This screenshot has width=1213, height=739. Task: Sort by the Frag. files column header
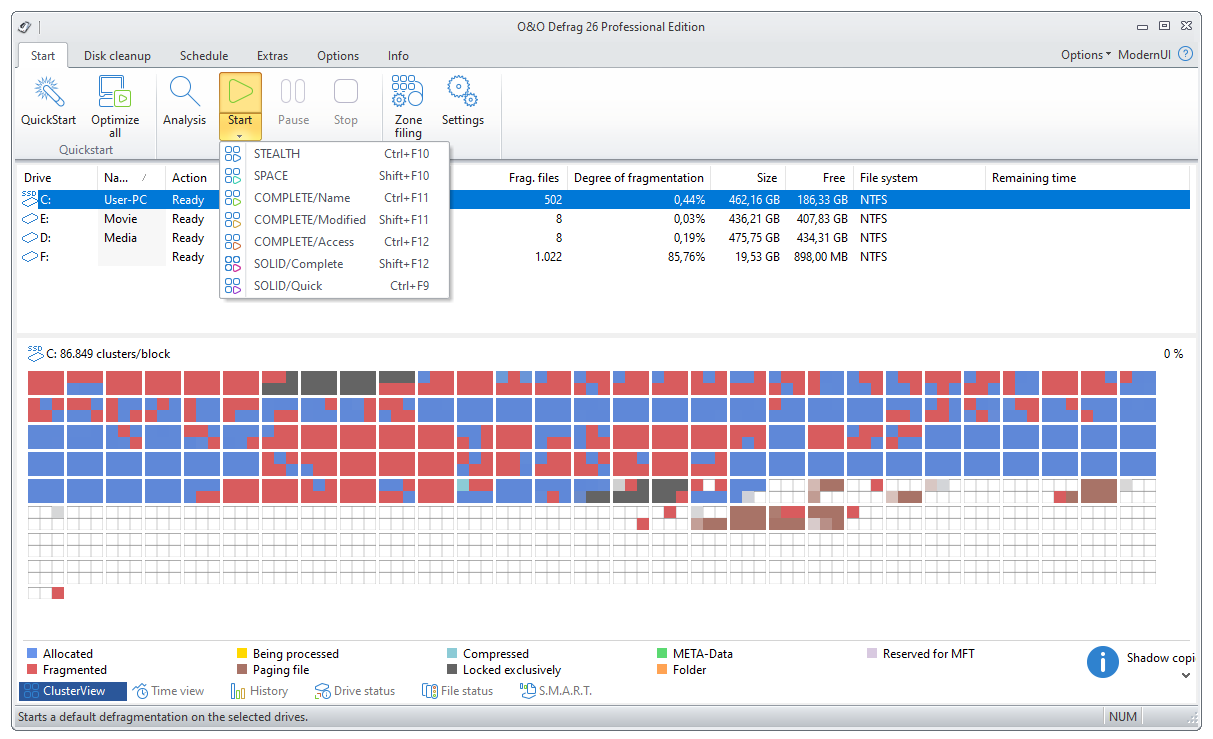point(534,178)
